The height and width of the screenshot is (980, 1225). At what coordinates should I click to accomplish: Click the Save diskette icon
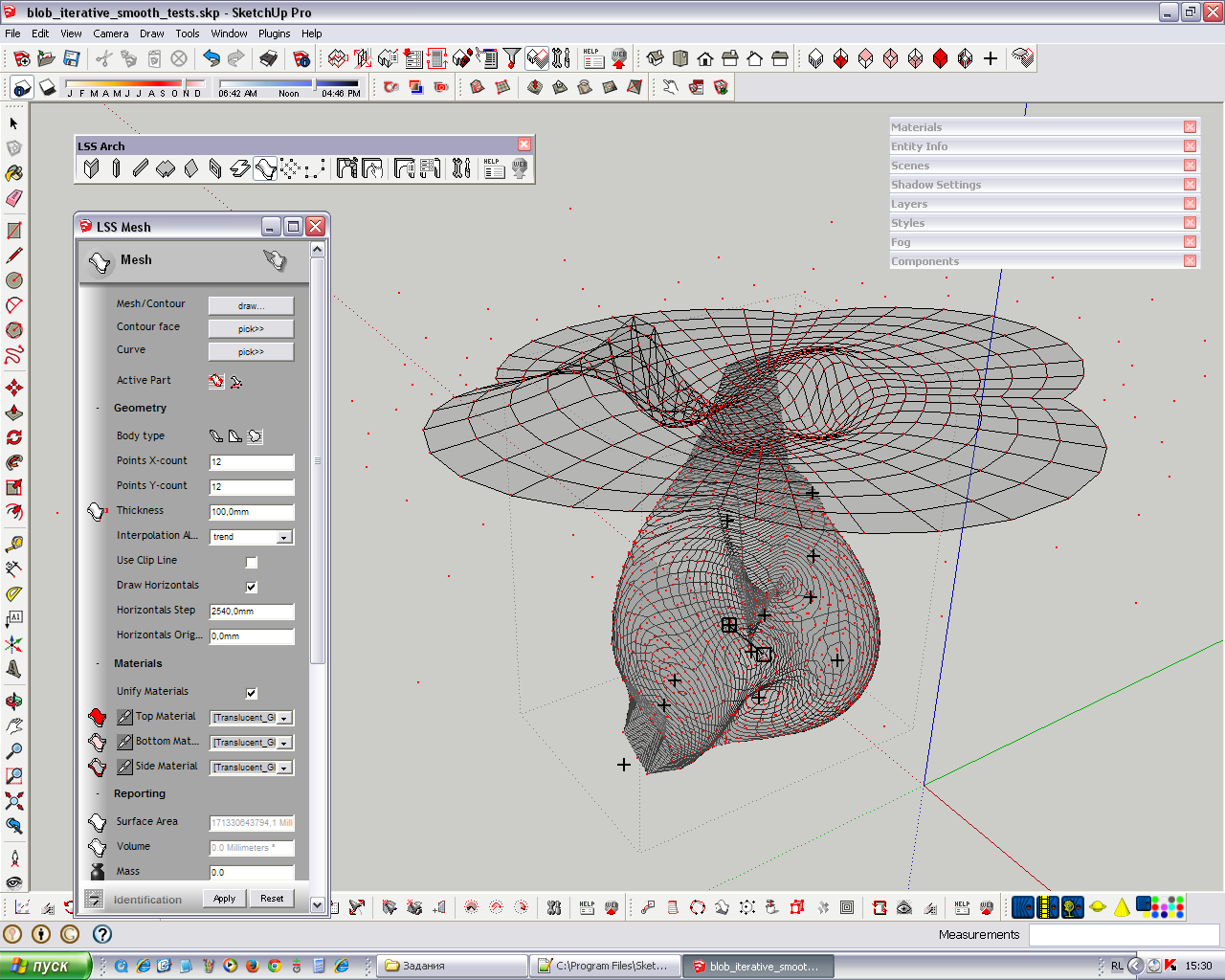[x=72, y=58]
